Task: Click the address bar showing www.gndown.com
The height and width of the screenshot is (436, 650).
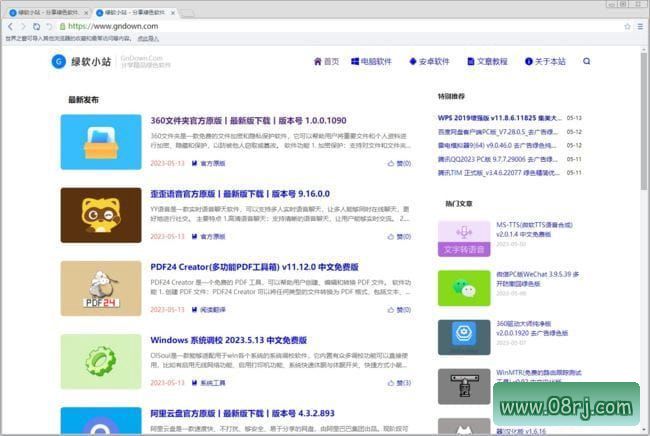Action: pyautogui.click(x=340, y=27)
